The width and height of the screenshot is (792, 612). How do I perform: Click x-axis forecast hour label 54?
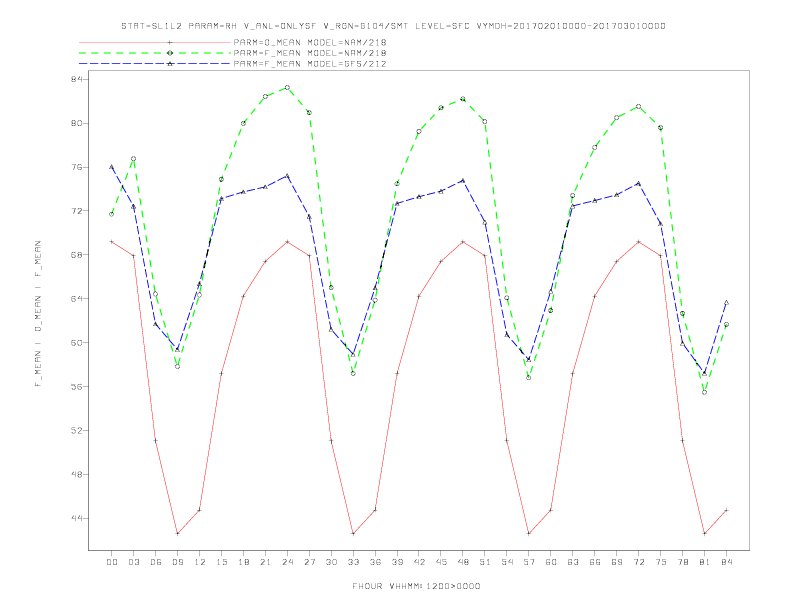[507, 562]
